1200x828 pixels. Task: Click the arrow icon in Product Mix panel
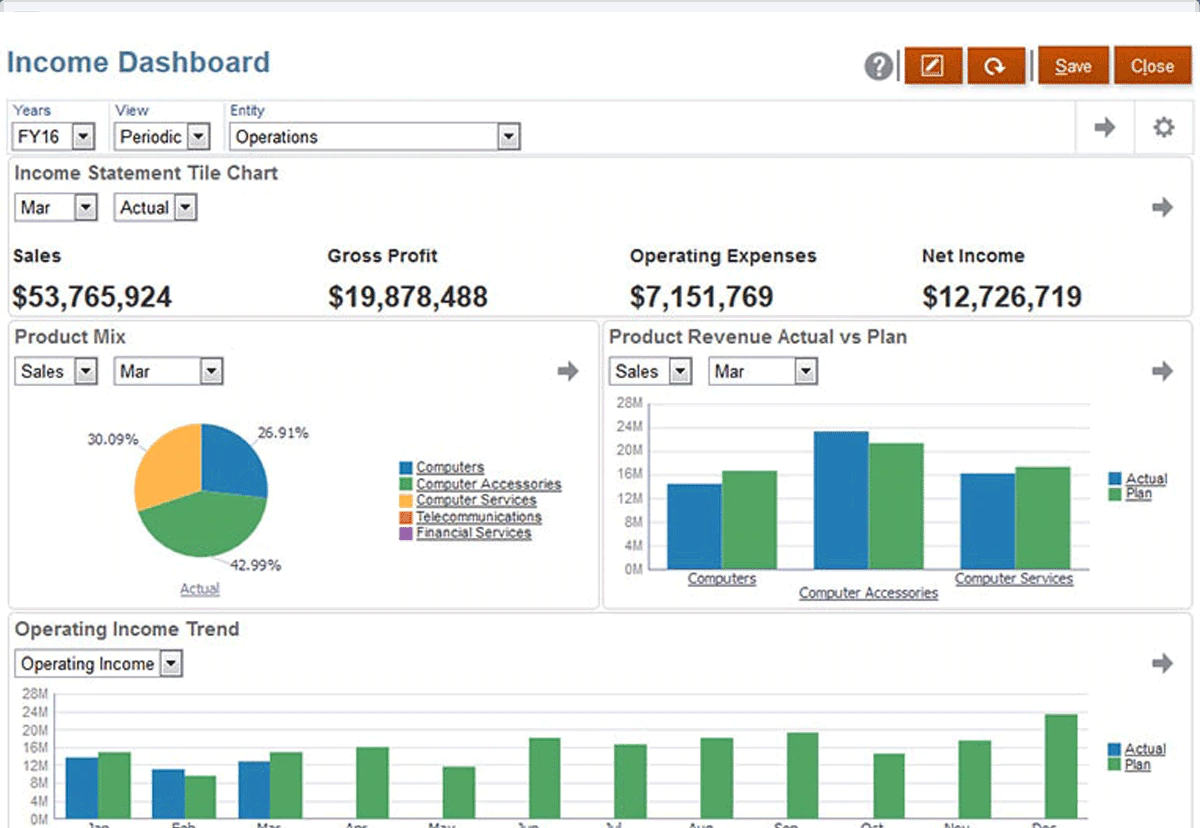pyautogui.click(x=567, y=371)
